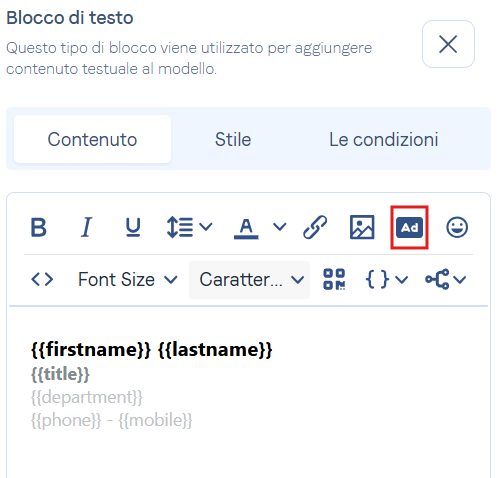Viewport: 498px width, 478px height.
Task: Toggle italic formatting
Action: (x=86, y=228)
